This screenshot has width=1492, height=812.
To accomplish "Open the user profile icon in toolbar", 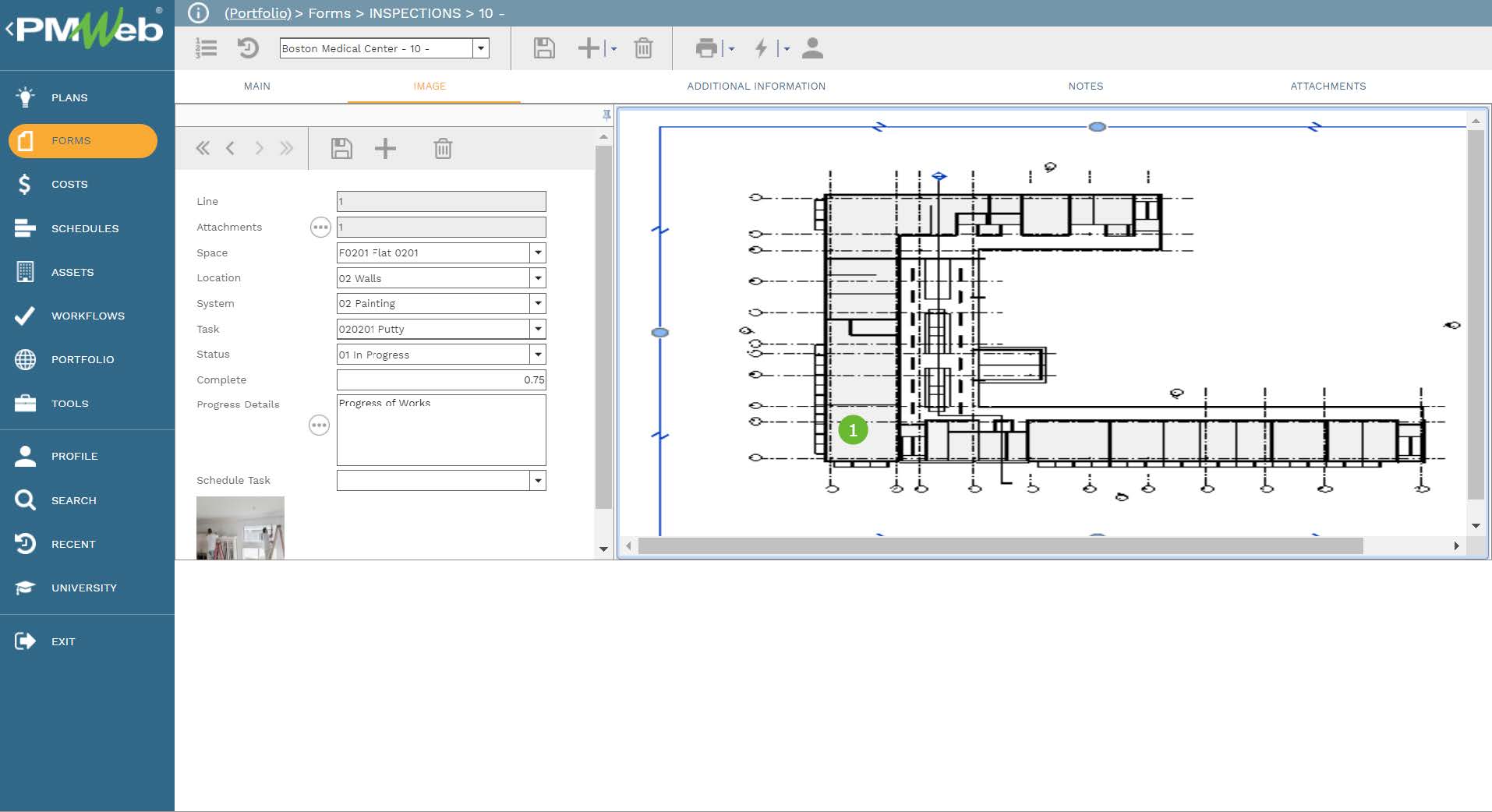I will pyautogui.click(x=812, y=48).
